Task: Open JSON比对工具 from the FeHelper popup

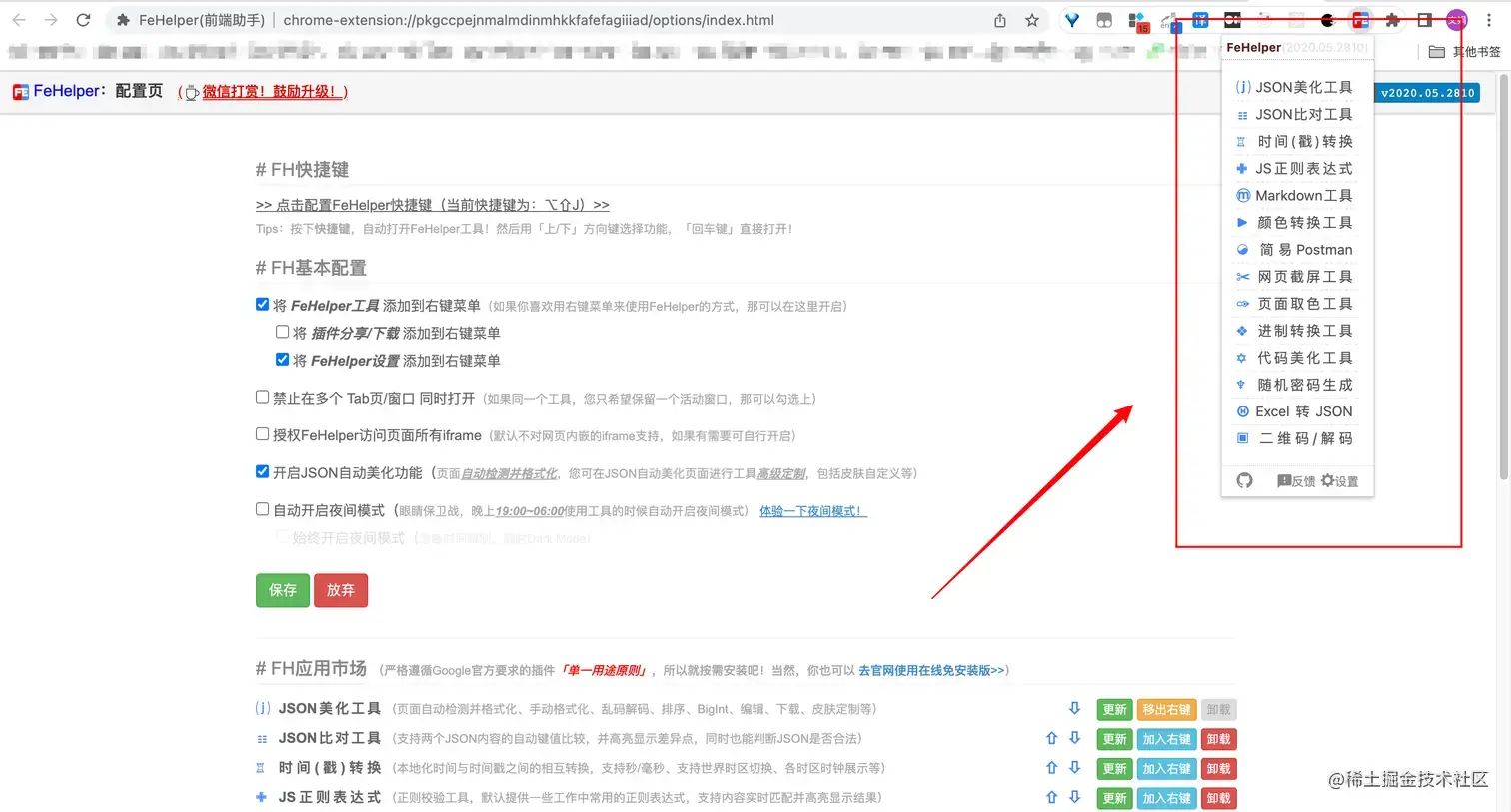Action: [1295, 114]
